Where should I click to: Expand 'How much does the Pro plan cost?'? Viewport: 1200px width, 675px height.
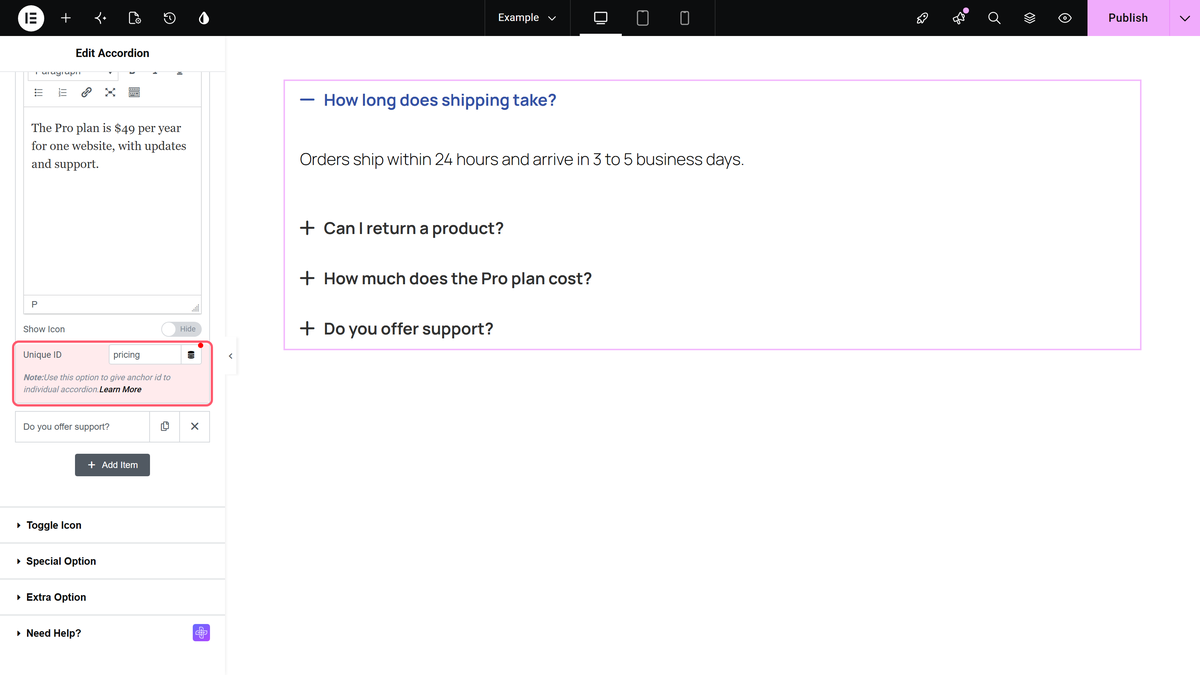[446, 278]
